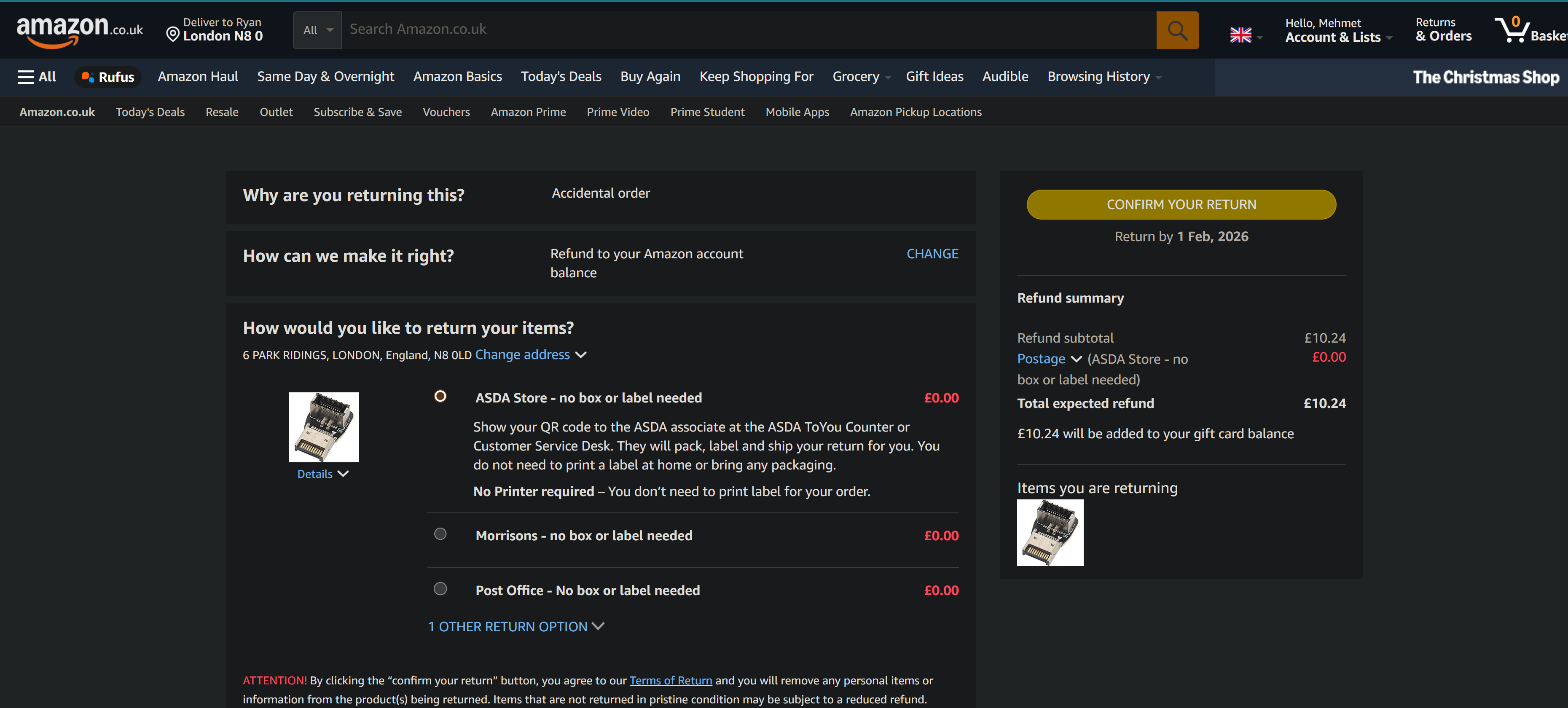Click the delivery location pin icon

click(x=173, y=35)
